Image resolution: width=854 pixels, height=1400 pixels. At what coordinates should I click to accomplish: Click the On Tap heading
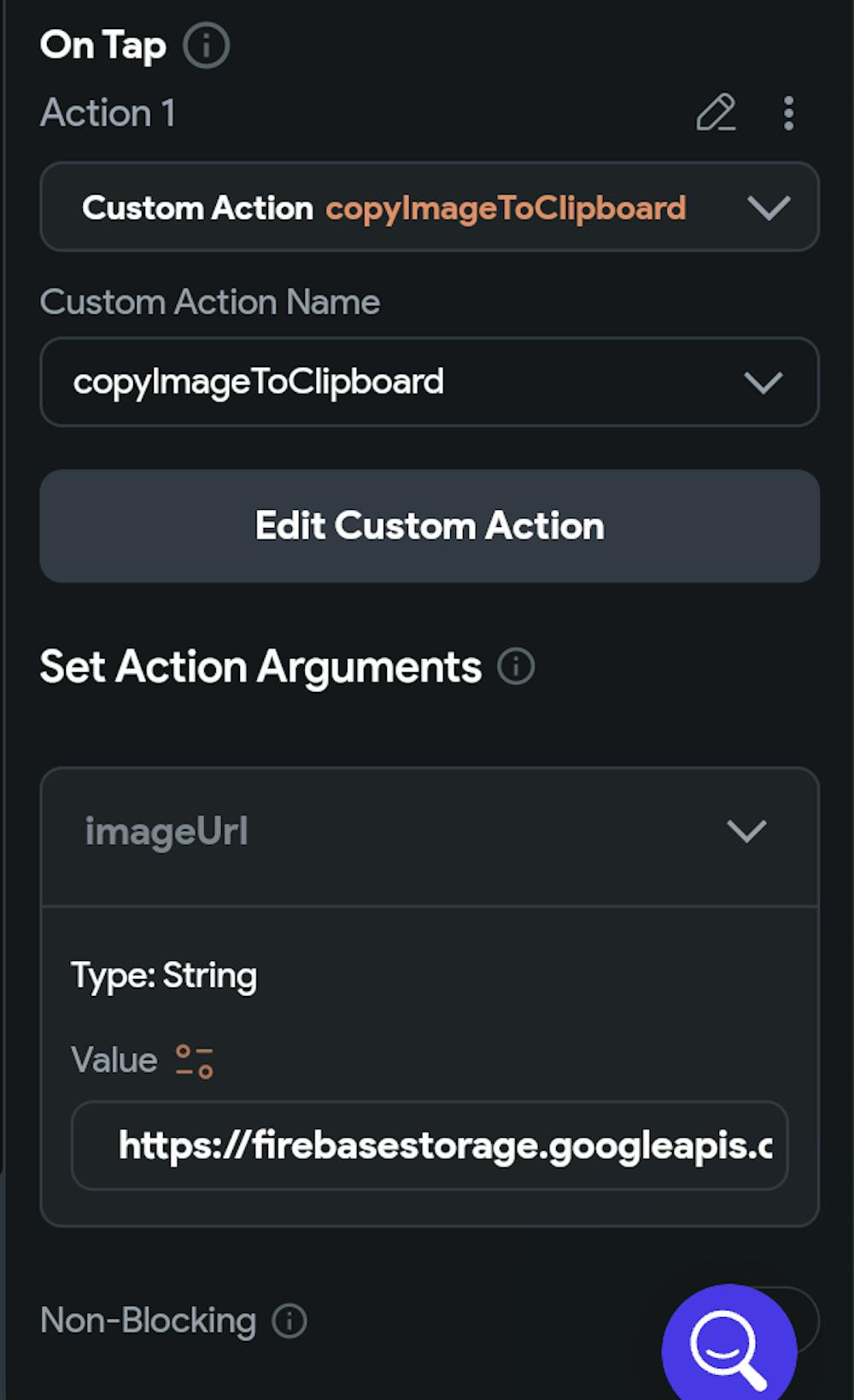pyautogui.click(x=102, y=45)
